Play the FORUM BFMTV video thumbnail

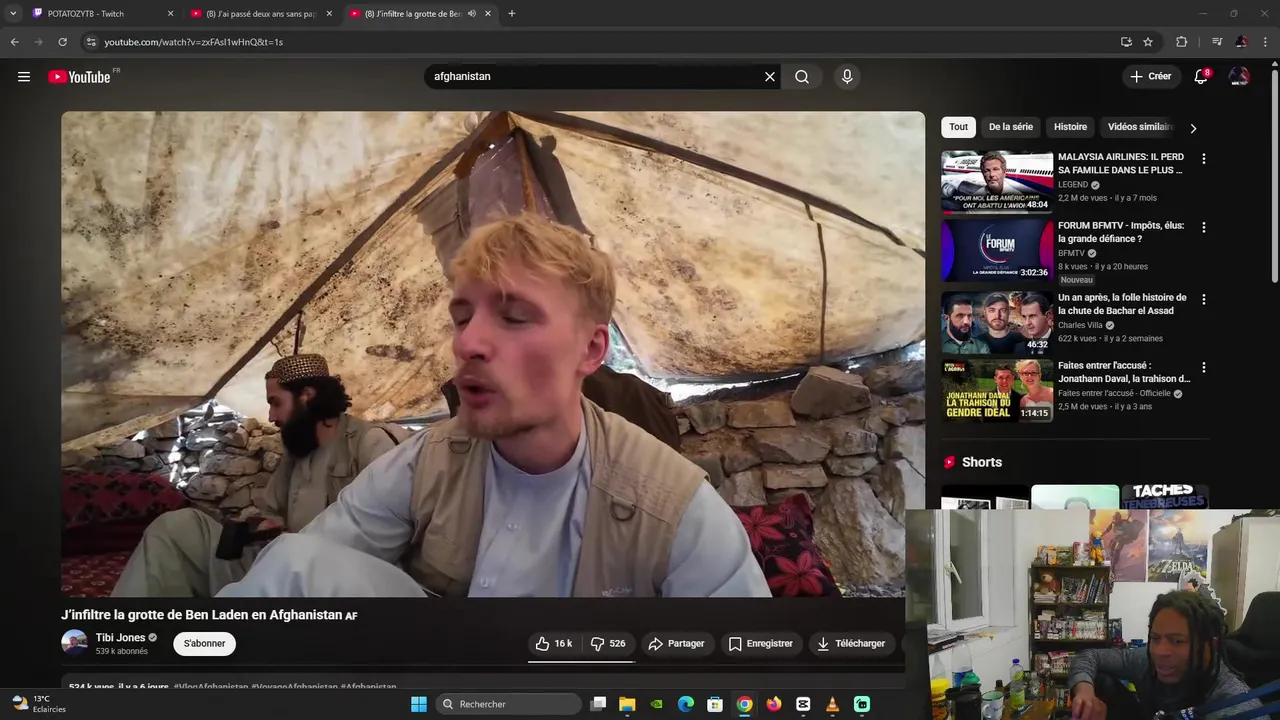coord(997,250)
